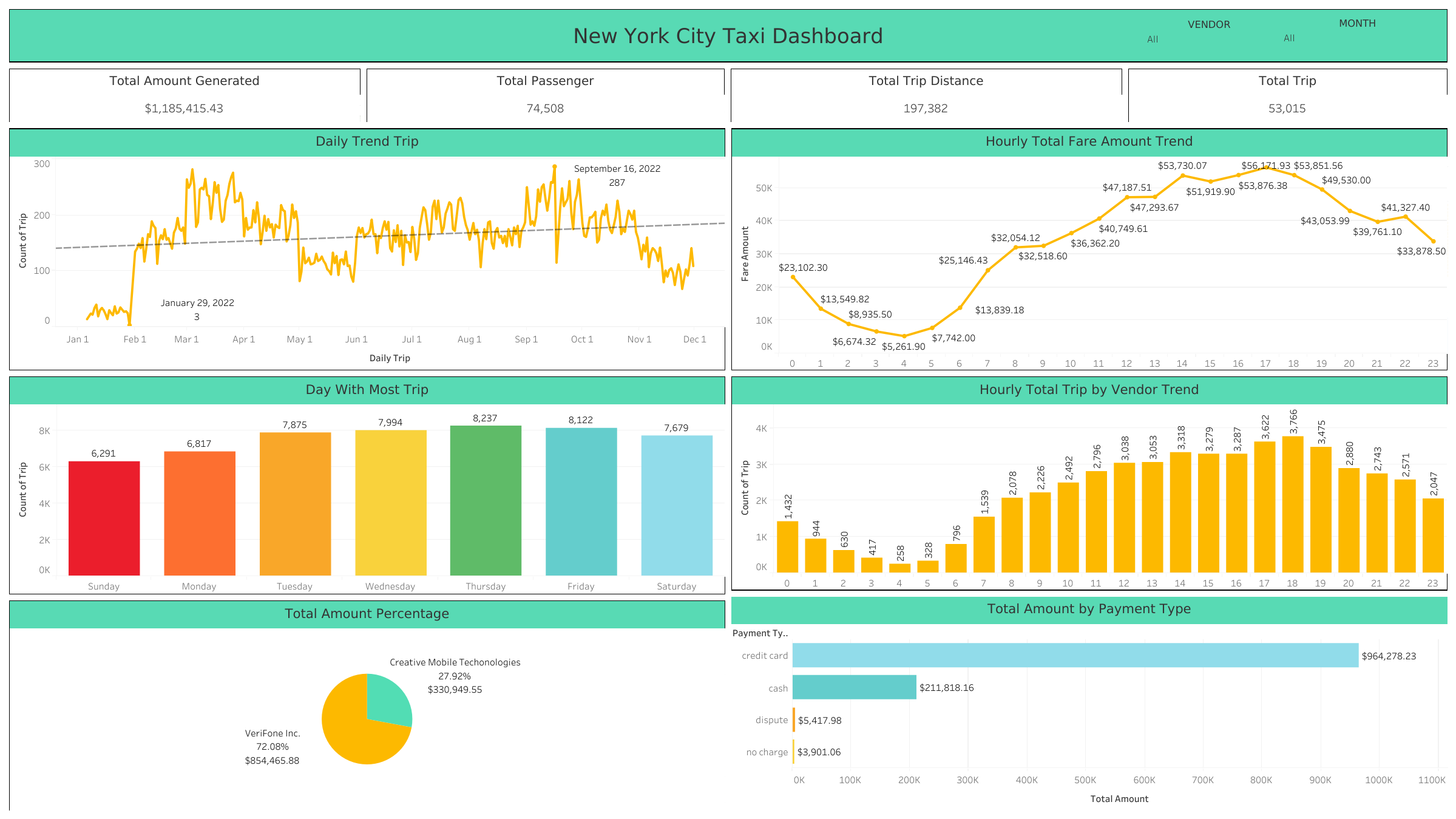Select the hour 18 vendor trip bar
1456x819 pixels.
click(x=1292, y=504)
